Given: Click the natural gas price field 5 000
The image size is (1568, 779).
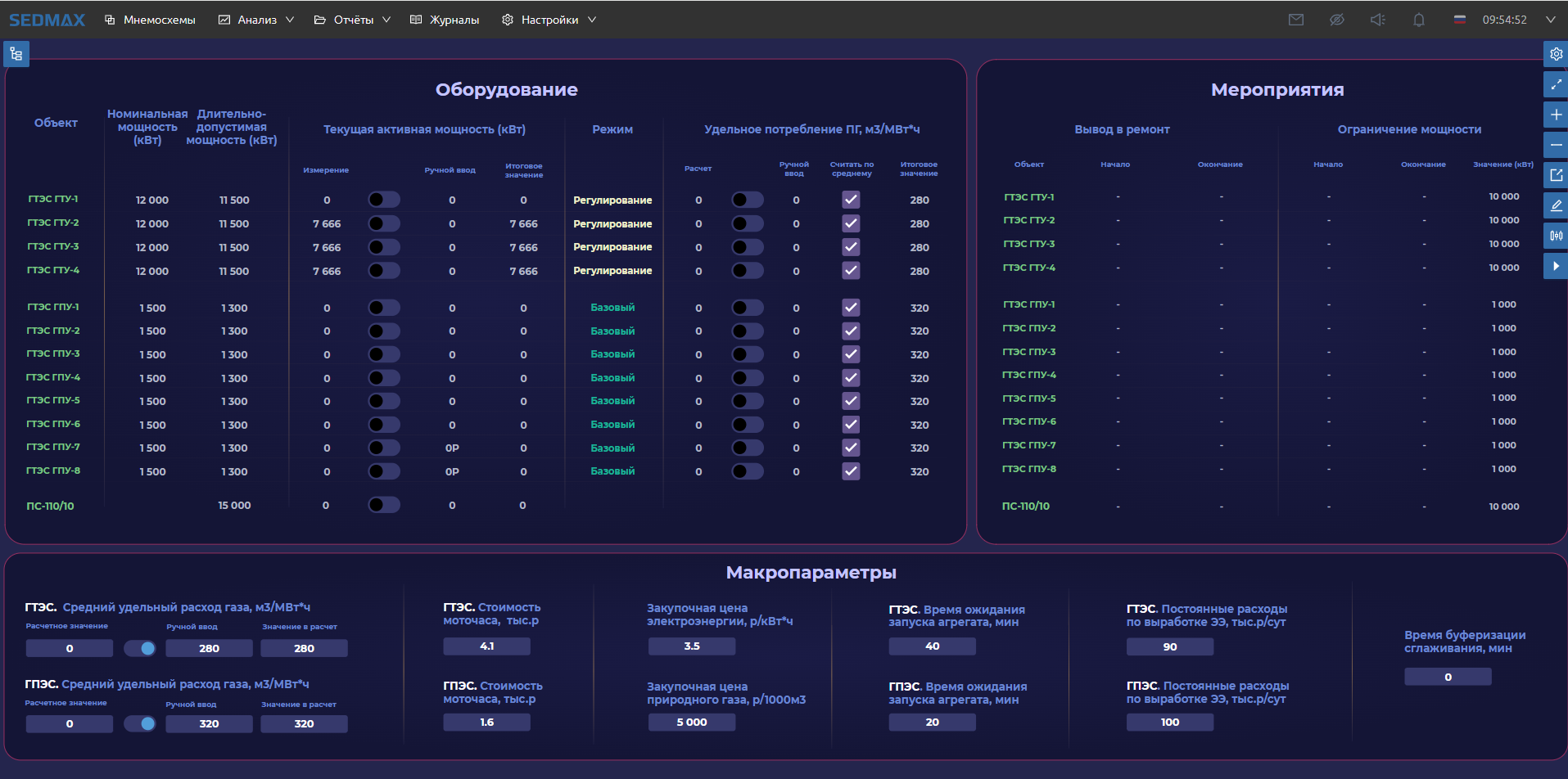Looking at the screenshot, I should (691, 723).
